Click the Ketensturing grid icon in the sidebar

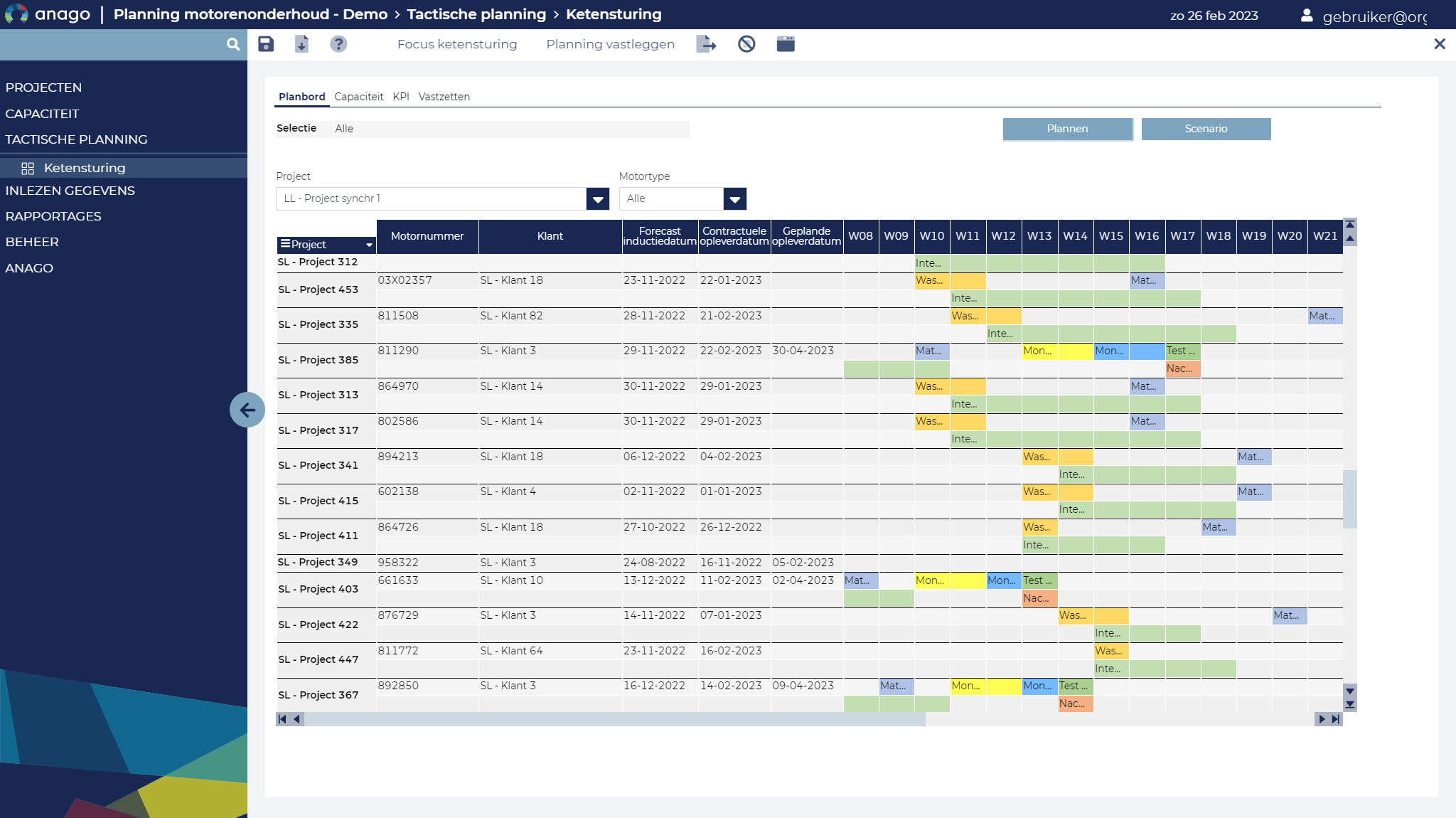[28, 168]
